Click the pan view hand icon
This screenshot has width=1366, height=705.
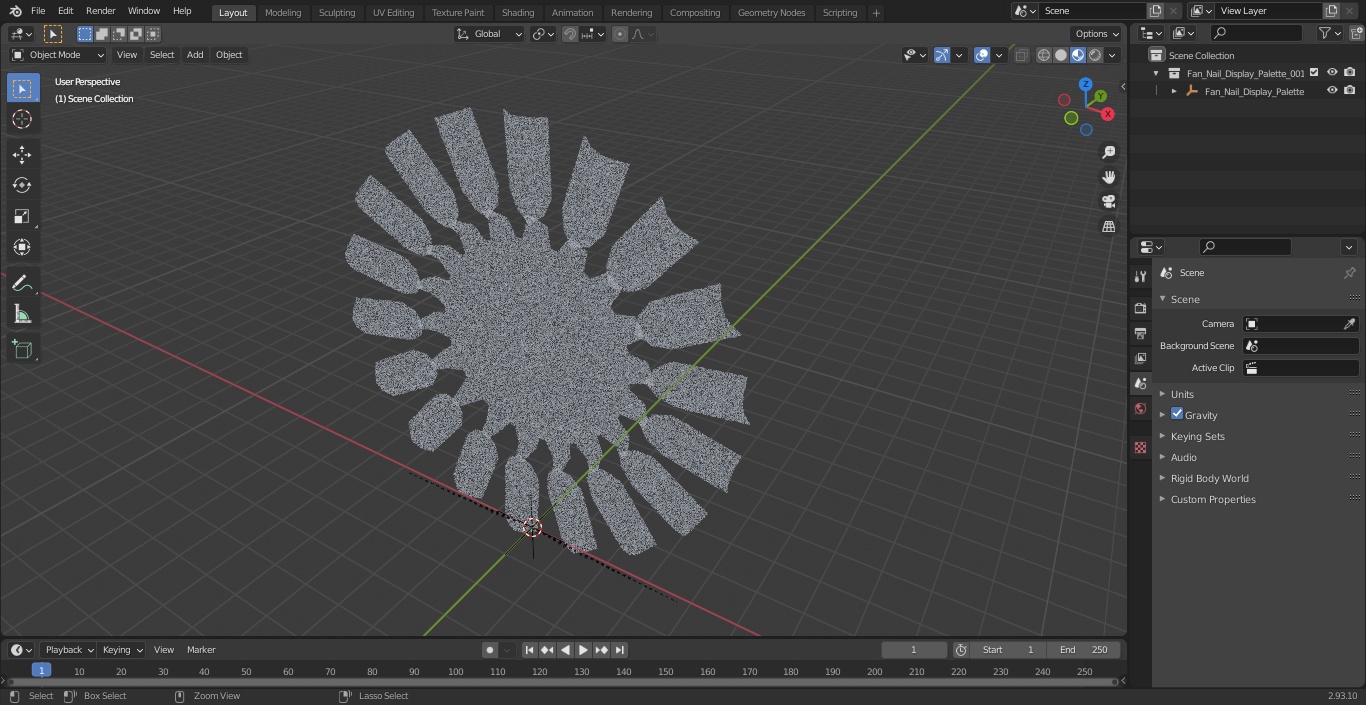pos(1108,177)
